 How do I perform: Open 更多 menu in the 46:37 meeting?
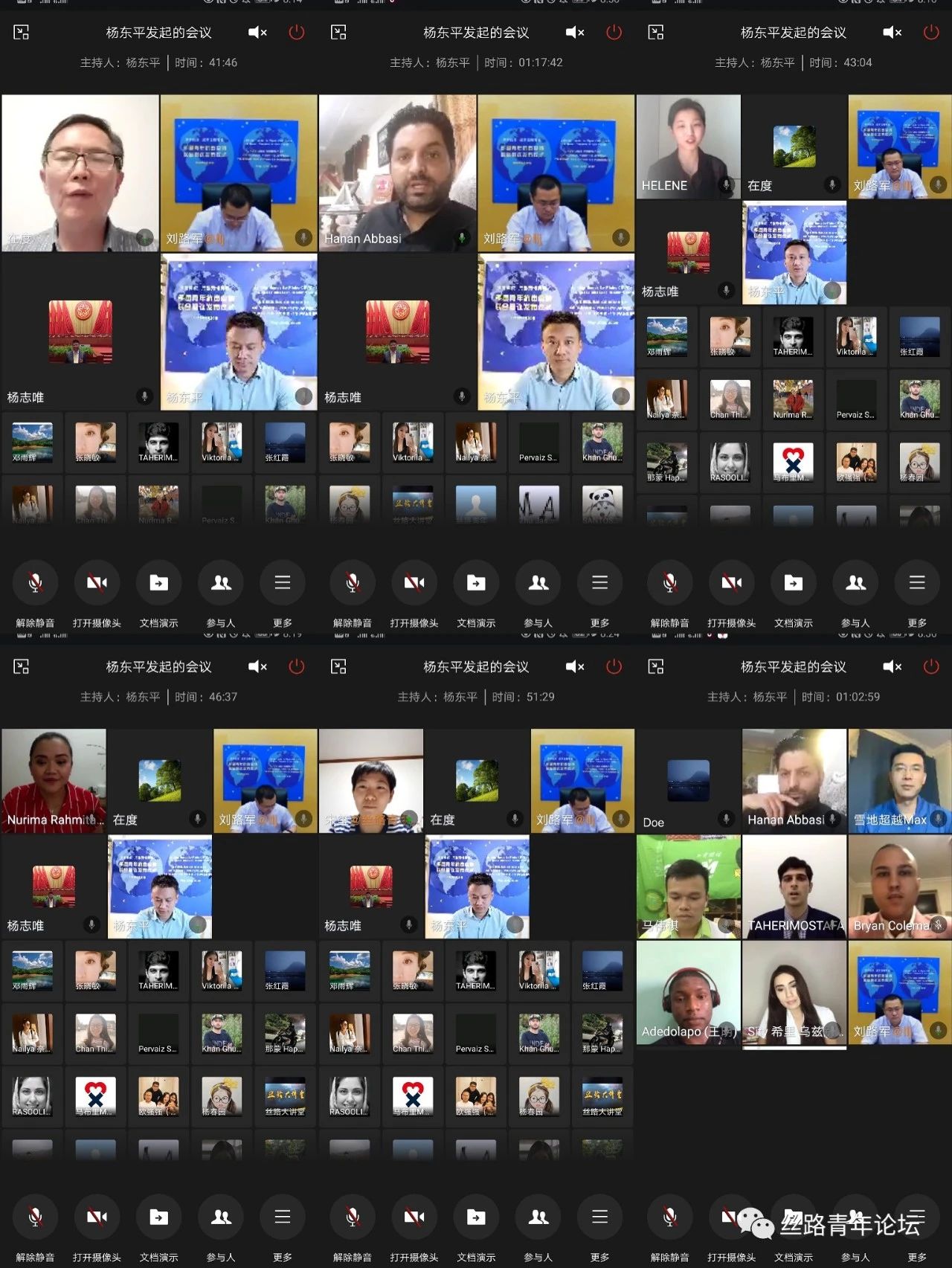click(283, 1217)
